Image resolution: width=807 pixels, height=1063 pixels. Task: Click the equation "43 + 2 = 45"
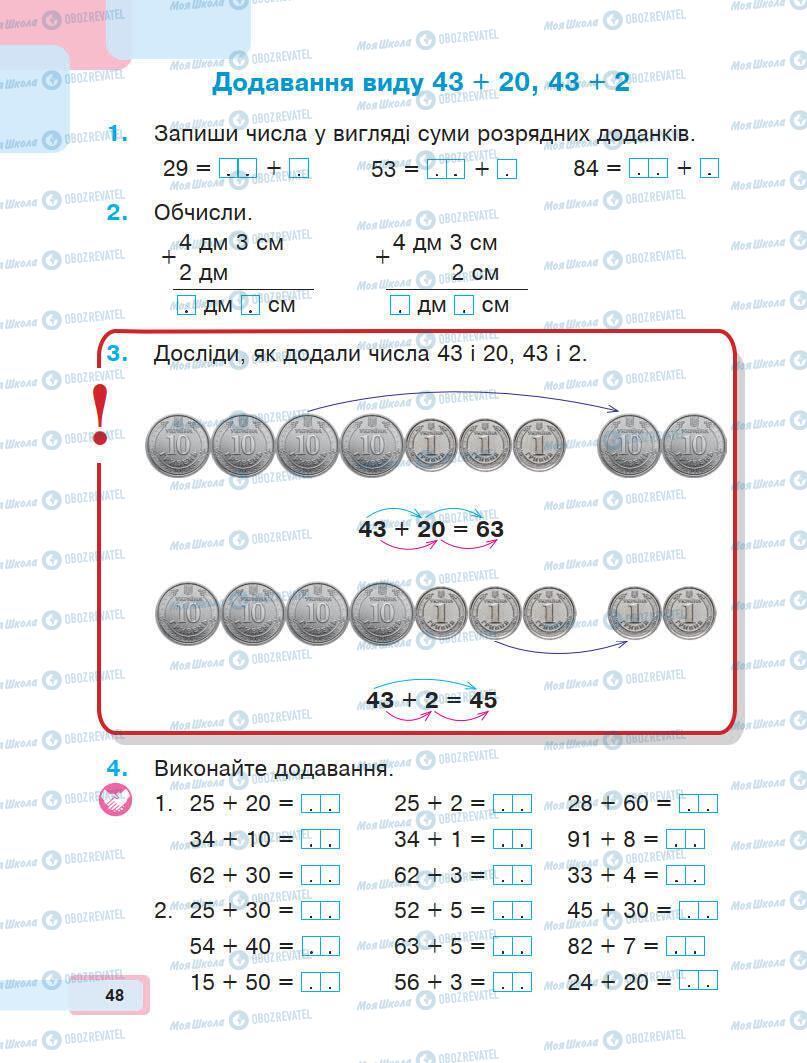pyautogui.click(x=431, y=700)
